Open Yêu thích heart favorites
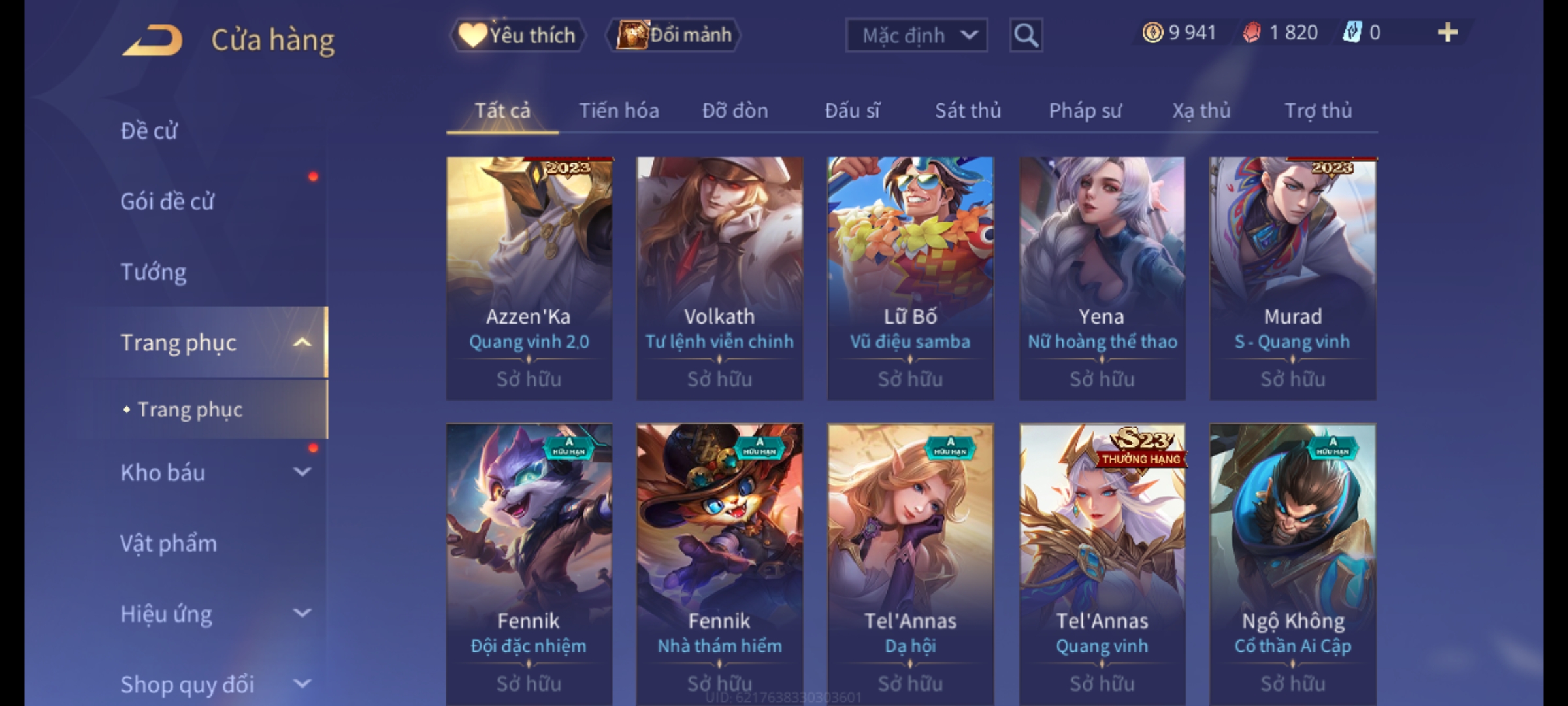1568x706 pixels. 517,35
